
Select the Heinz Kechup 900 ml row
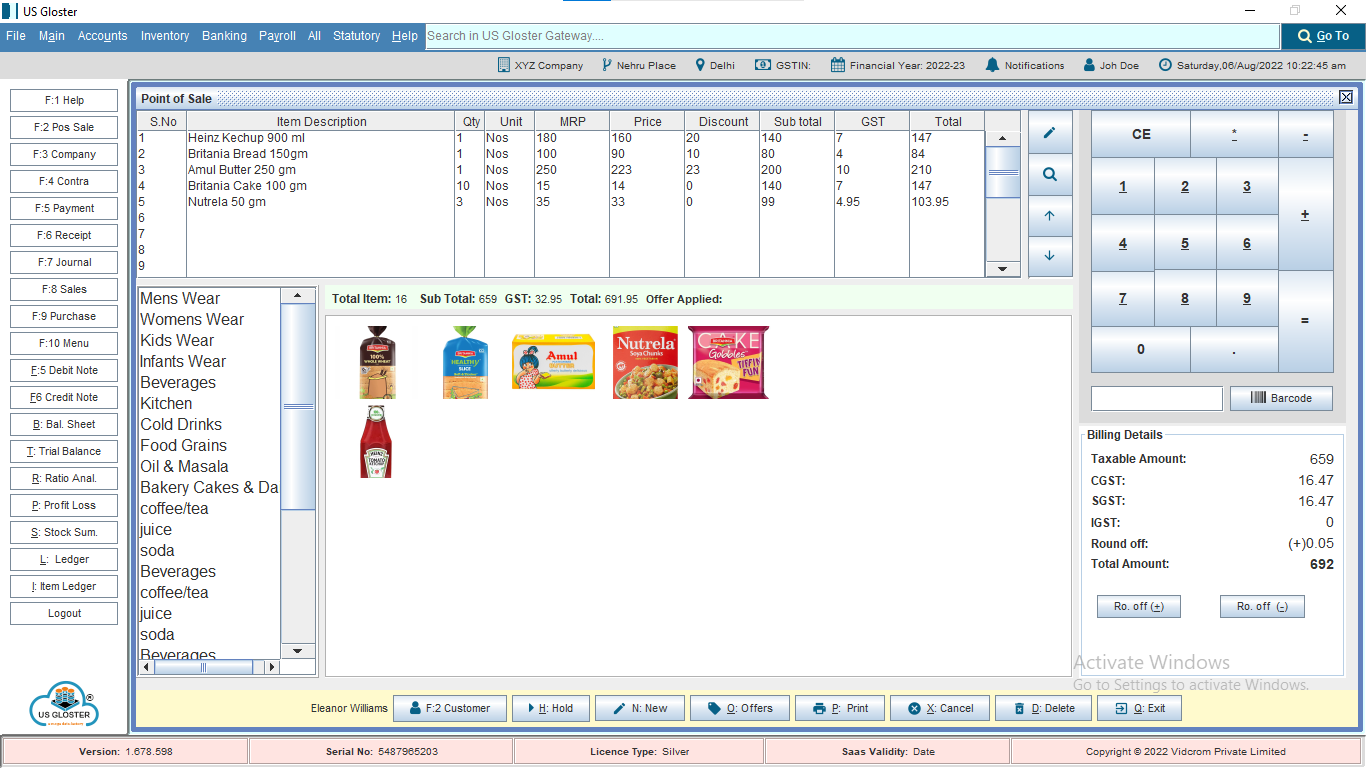click(561, 138)
